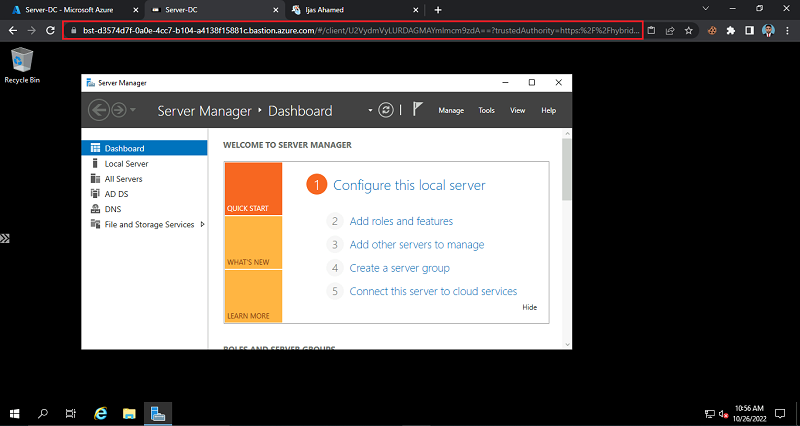Launch Internet Explorer from the taskbar
This screenshot has height=426, width=800.
(101, 414)
